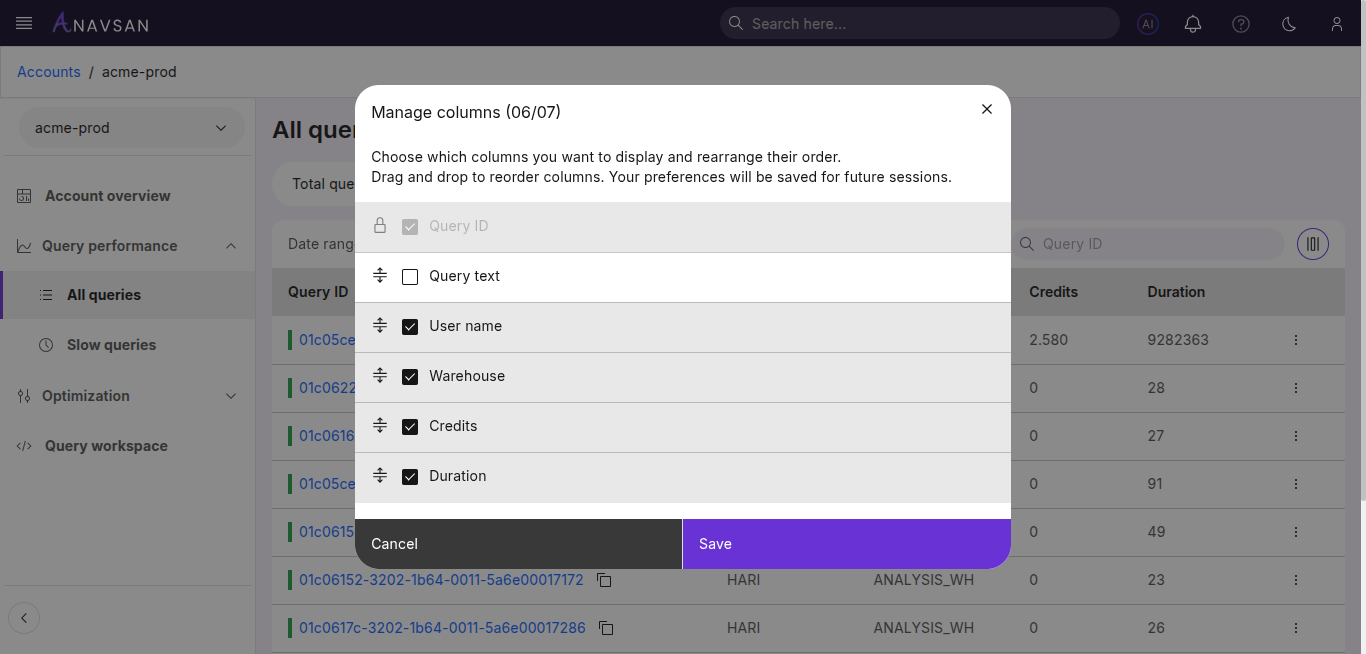This screenshot has width=1366, height=654.
Task: Click the AI assistant icon
Action: tap(1148, 24)
